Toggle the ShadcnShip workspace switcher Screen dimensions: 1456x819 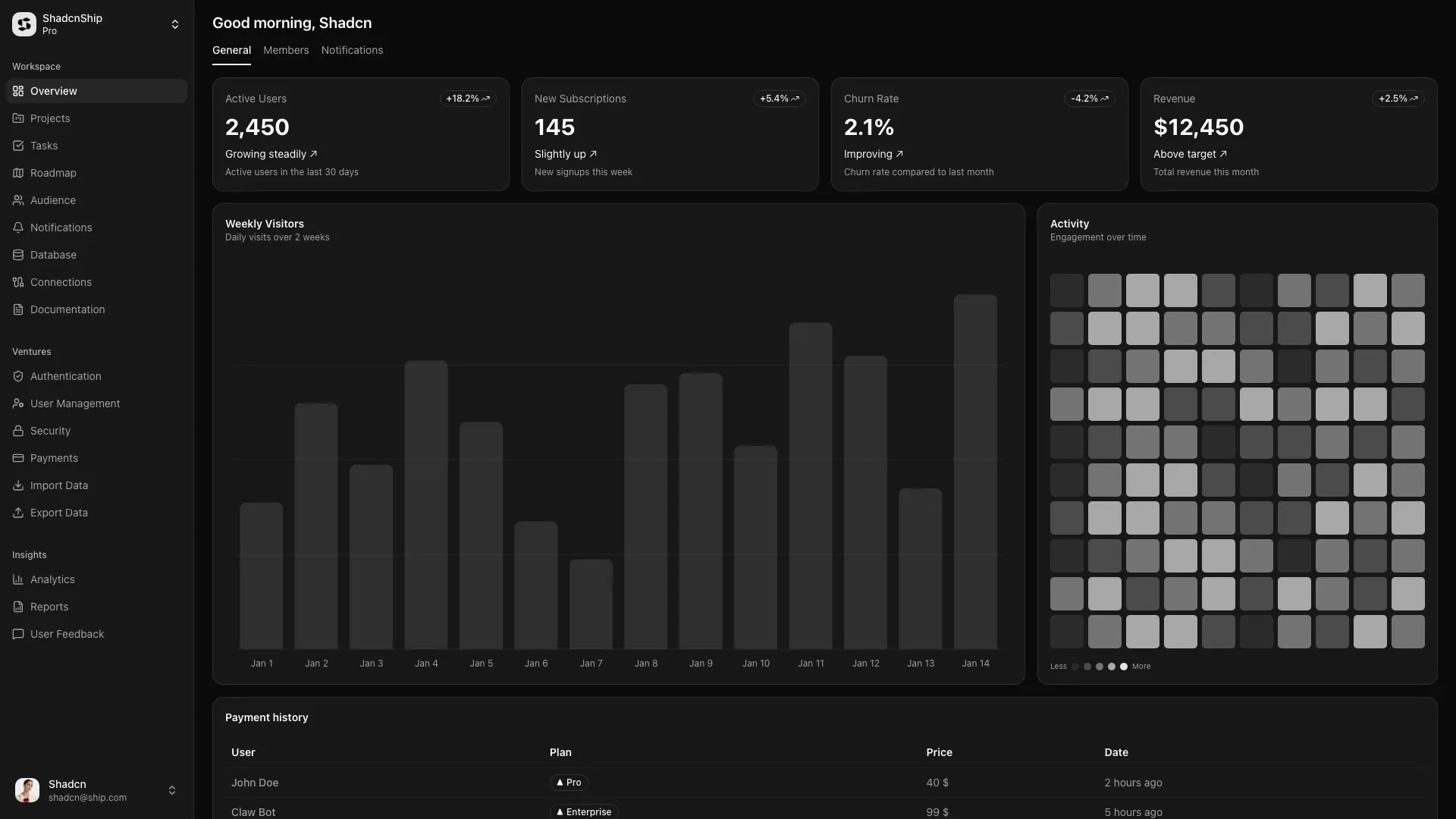pyautogui.click(x=174, y=24)
